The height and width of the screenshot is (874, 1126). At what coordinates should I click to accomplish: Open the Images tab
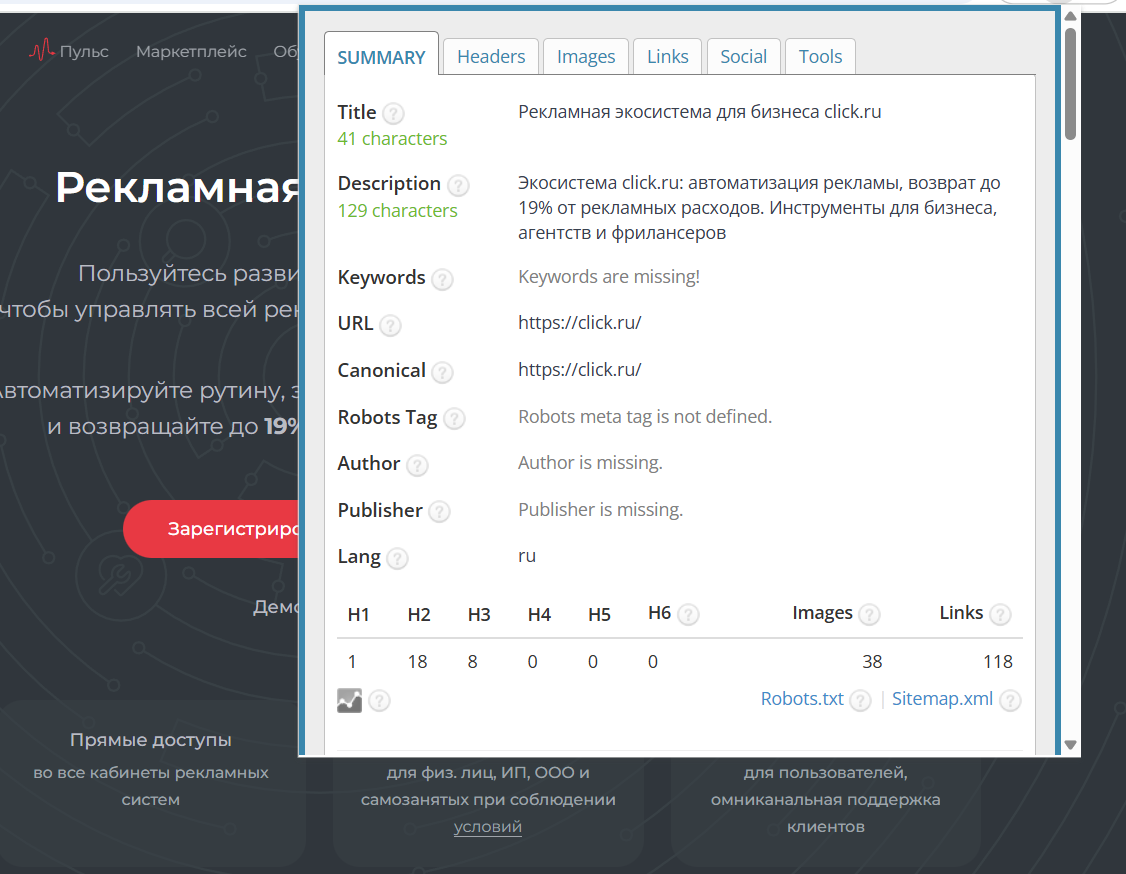point(586,57)
